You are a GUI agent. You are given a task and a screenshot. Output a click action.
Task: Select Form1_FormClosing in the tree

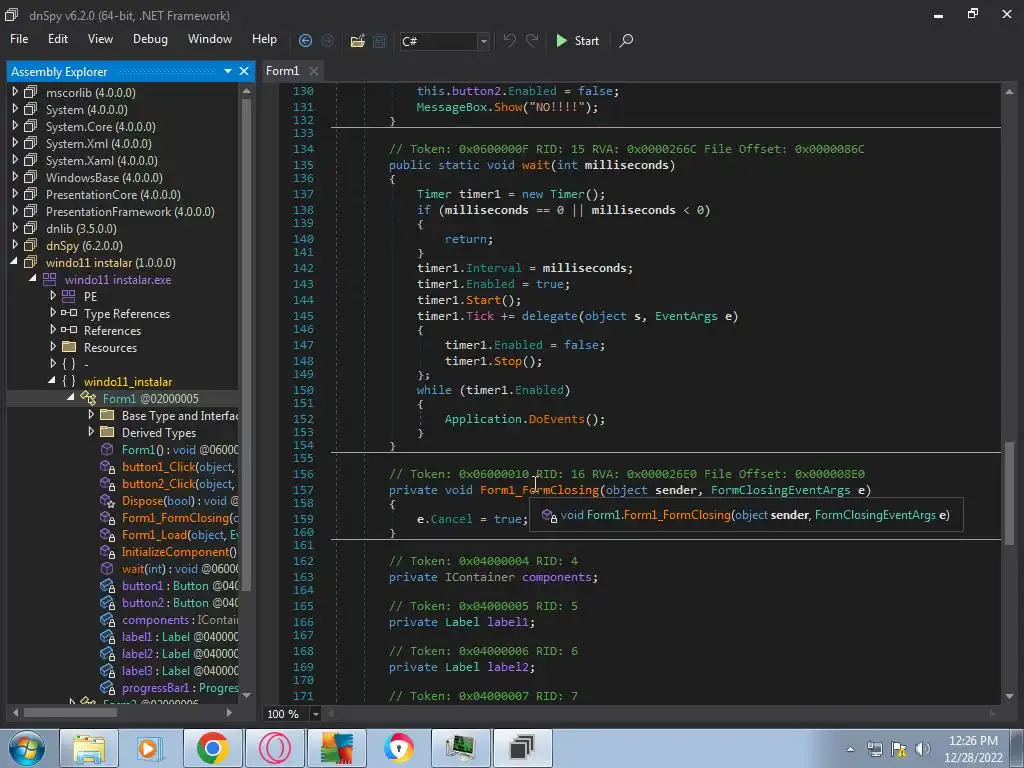tap(180, 517)
